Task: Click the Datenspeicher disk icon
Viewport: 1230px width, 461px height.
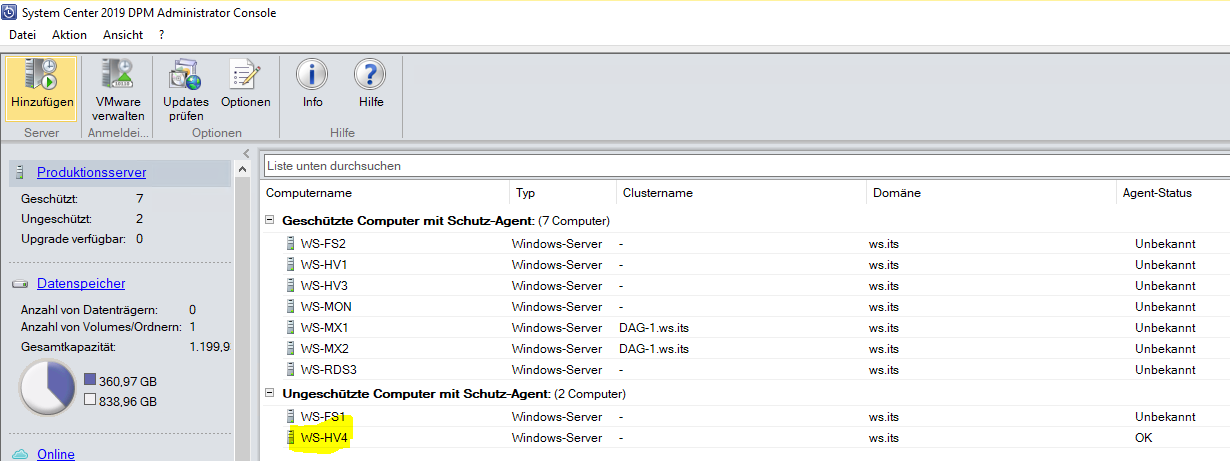Action: point(20,284)
